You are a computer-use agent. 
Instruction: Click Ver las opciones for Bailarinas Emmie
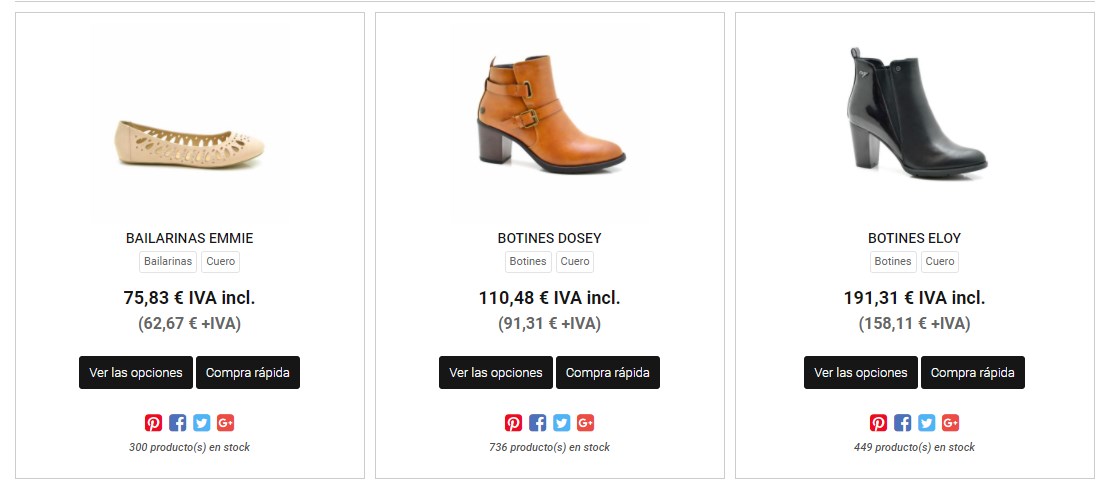136,373
